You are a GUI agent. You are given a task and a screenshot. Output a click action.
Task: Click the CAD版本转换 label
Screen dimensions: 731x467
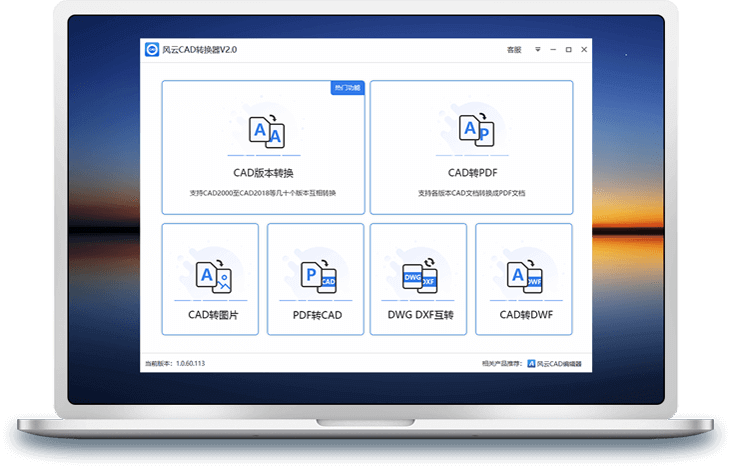[263, 173]
